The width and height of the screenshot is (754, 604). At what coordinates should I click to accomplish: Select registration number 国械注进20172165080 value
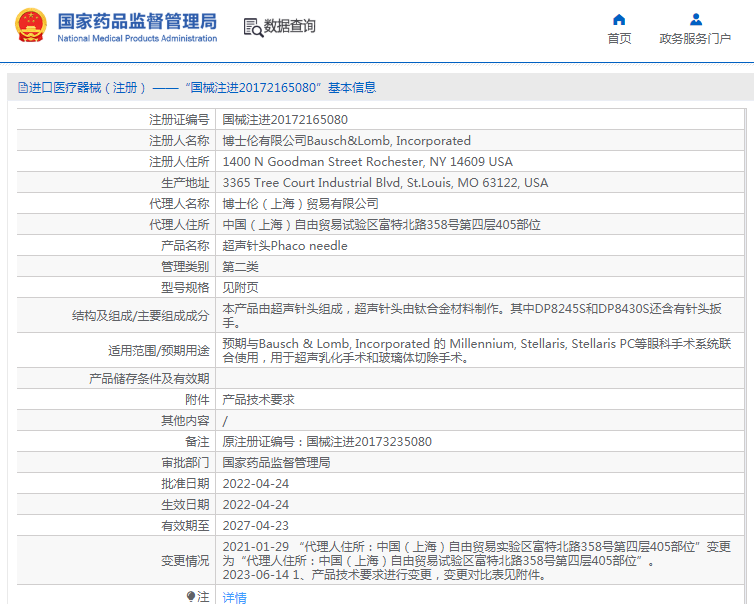click(285, 120)
